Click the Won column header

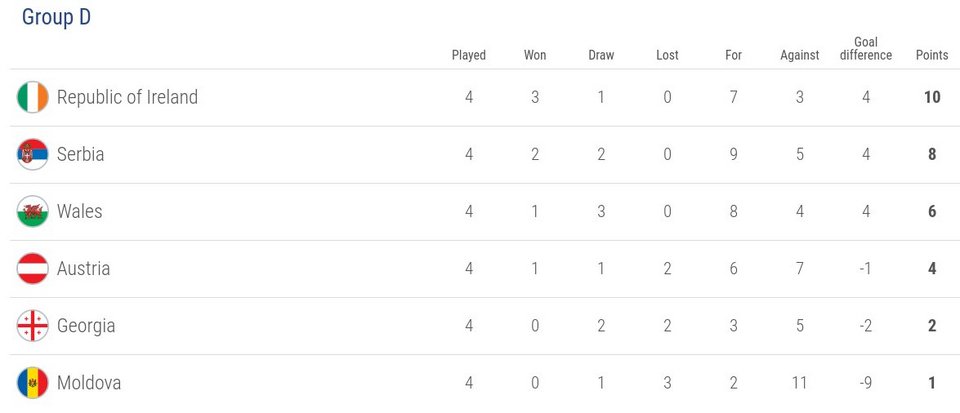coord(534,55)
